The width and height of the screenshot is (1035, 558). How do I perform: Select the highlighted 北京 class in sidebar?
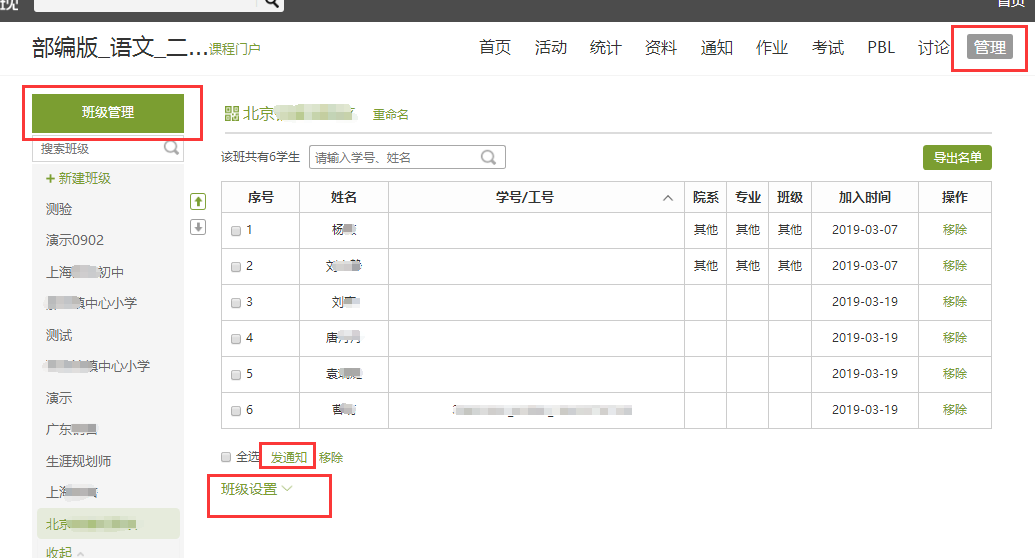click(x=108, y=524)
